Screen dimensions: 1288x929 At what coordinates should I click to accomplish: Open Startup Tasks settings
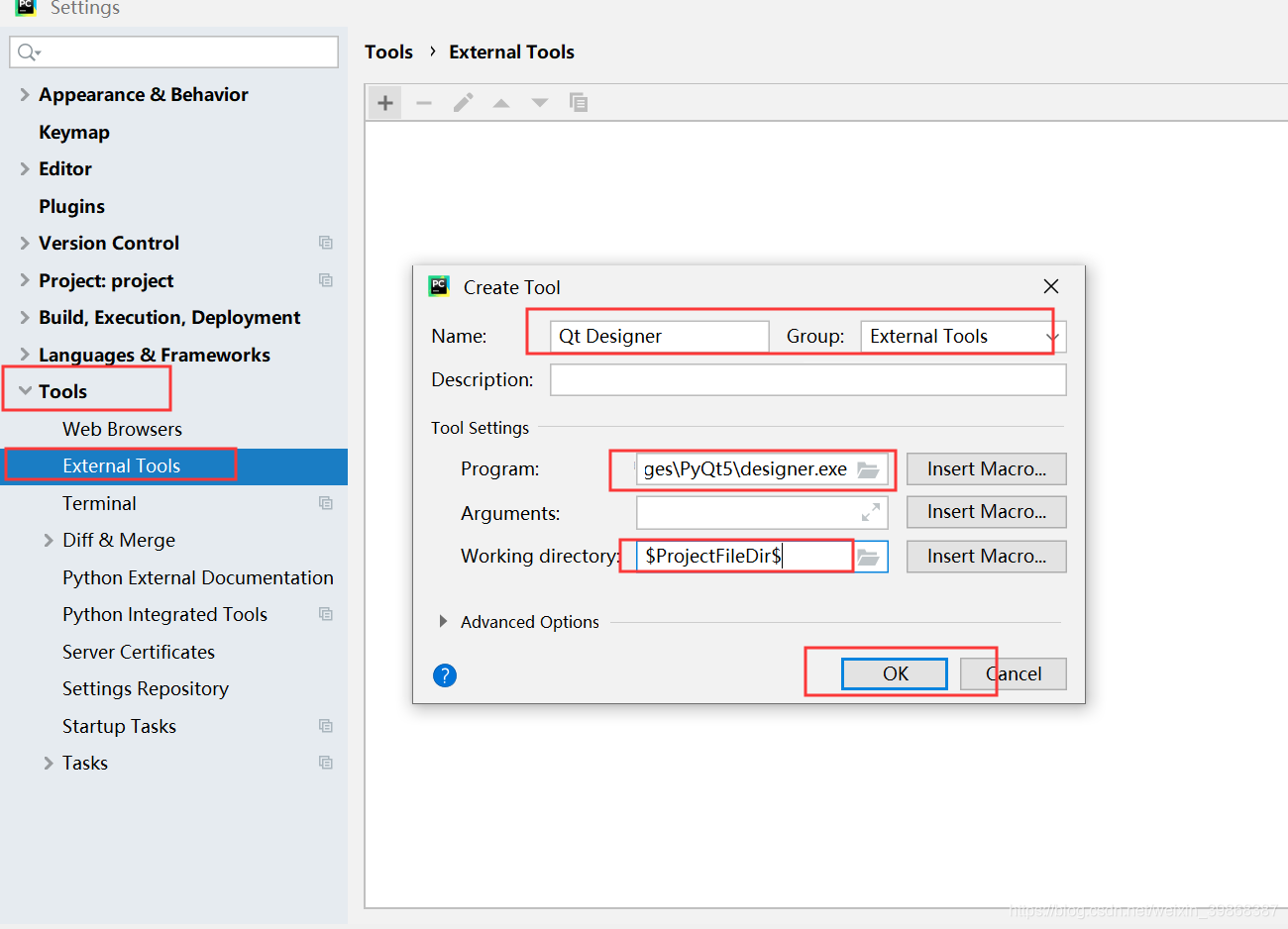(119, 726)
